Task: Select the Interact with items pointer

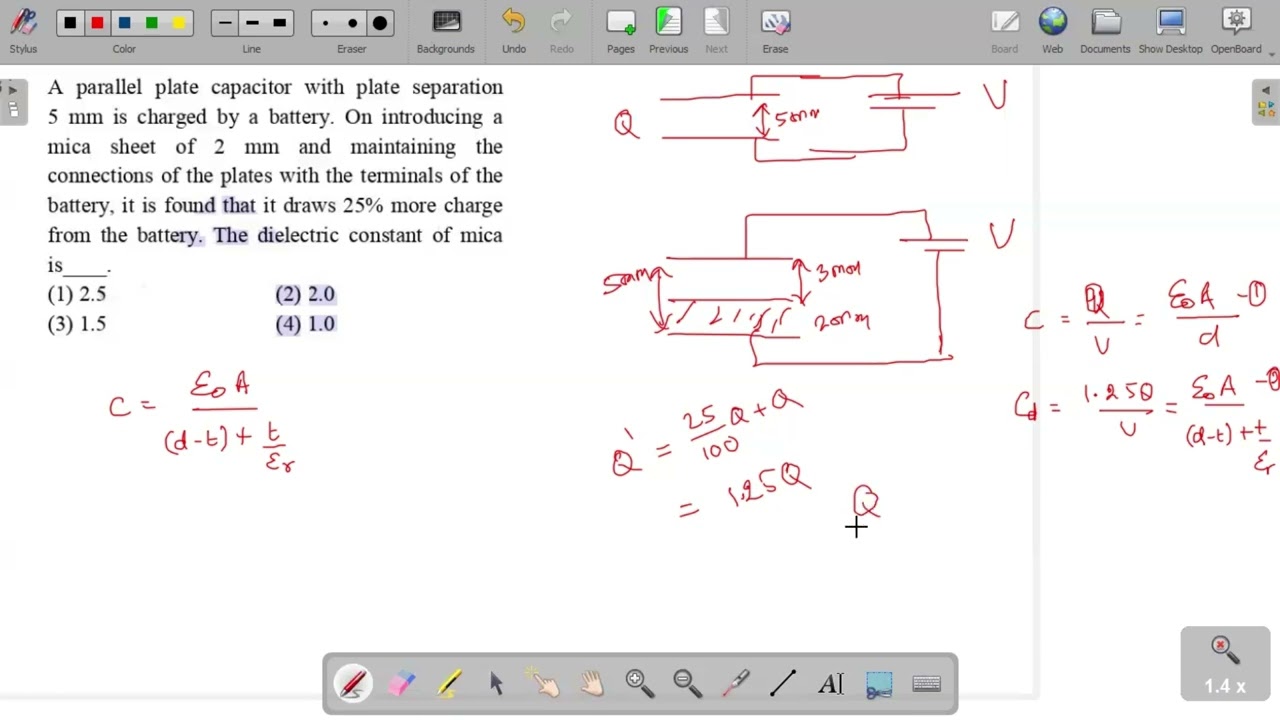Action: point(545,684)
